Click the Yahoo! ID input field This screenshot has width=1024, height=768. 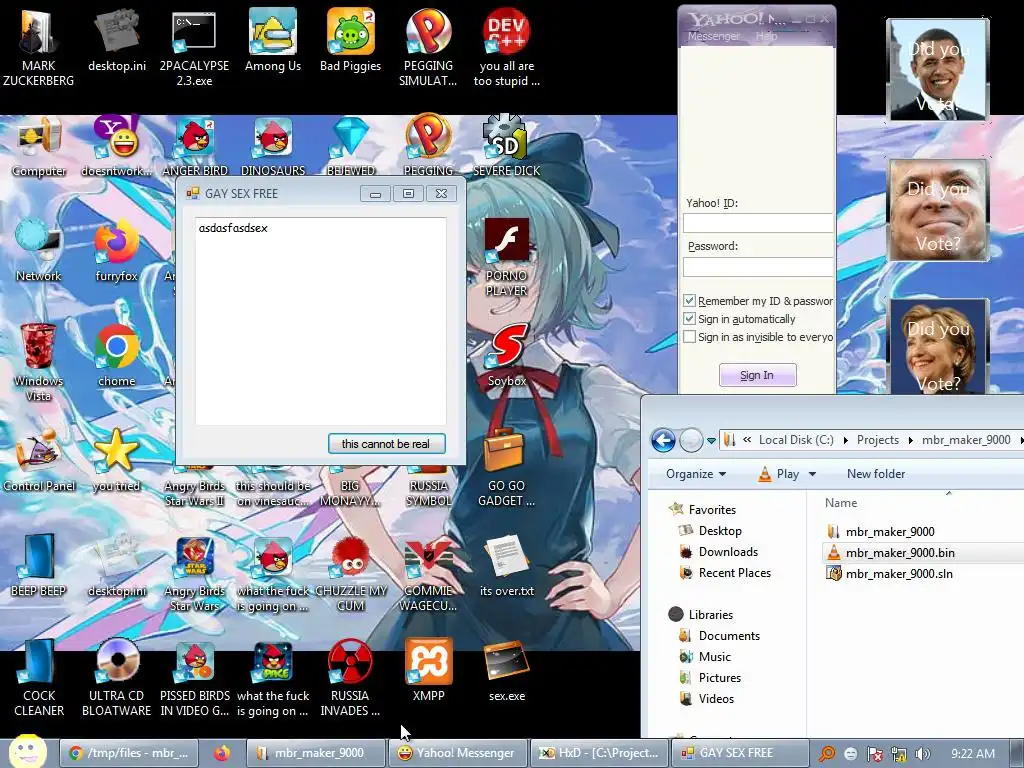pos(758,223)
